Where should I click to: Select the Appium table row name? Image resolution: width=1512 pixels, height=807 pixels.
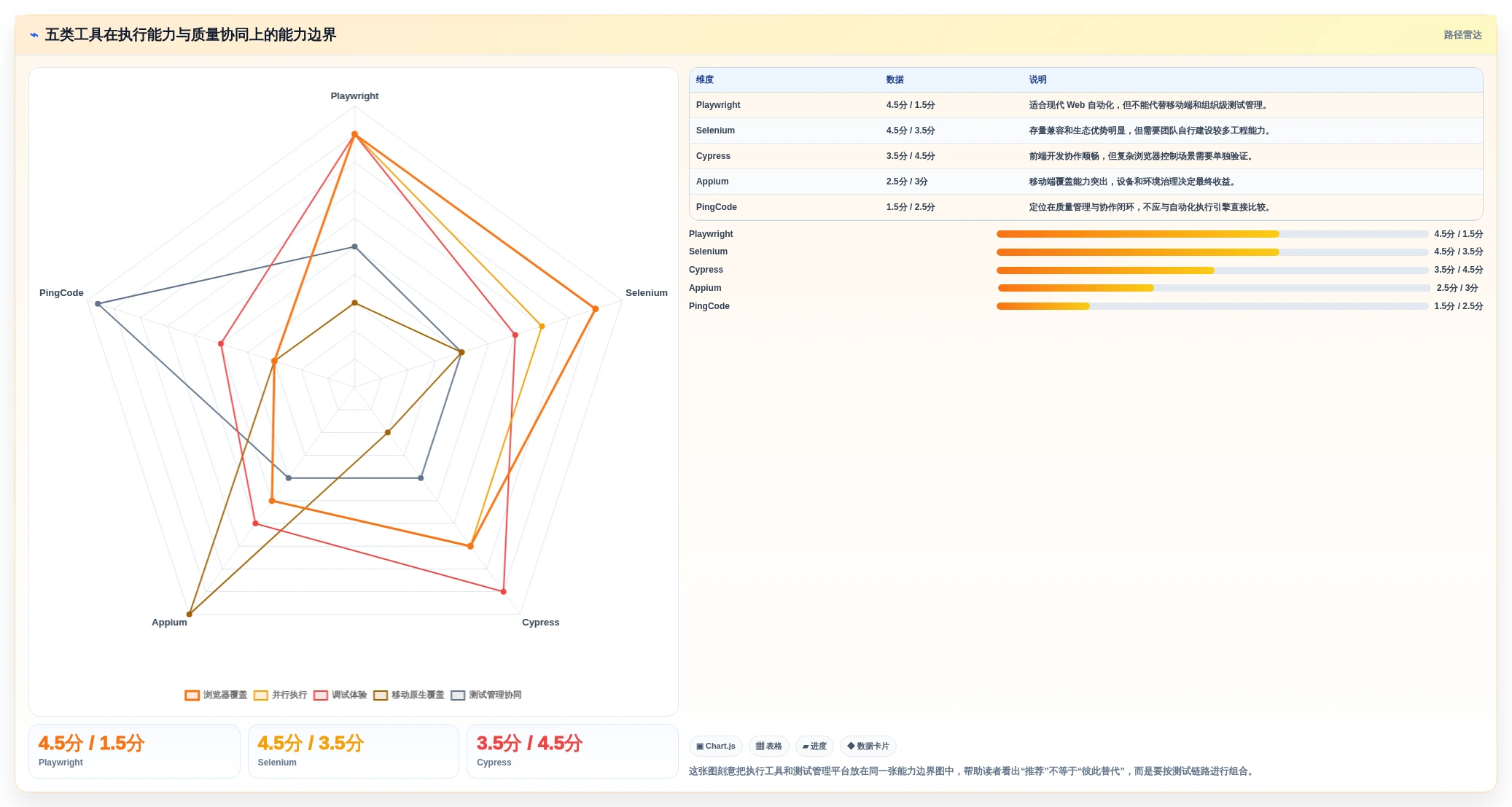[x=712, y=182]
